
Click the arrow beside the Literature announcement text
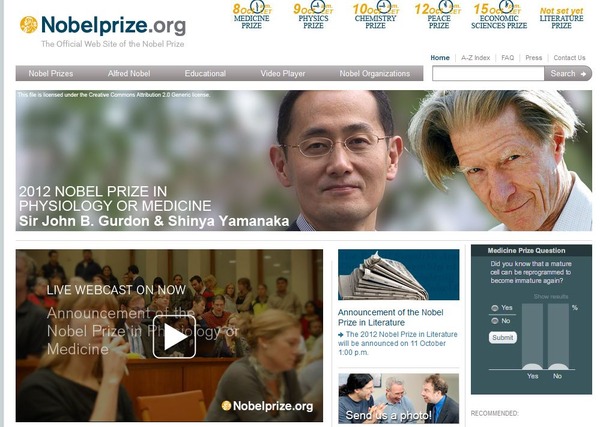point(341,335)
